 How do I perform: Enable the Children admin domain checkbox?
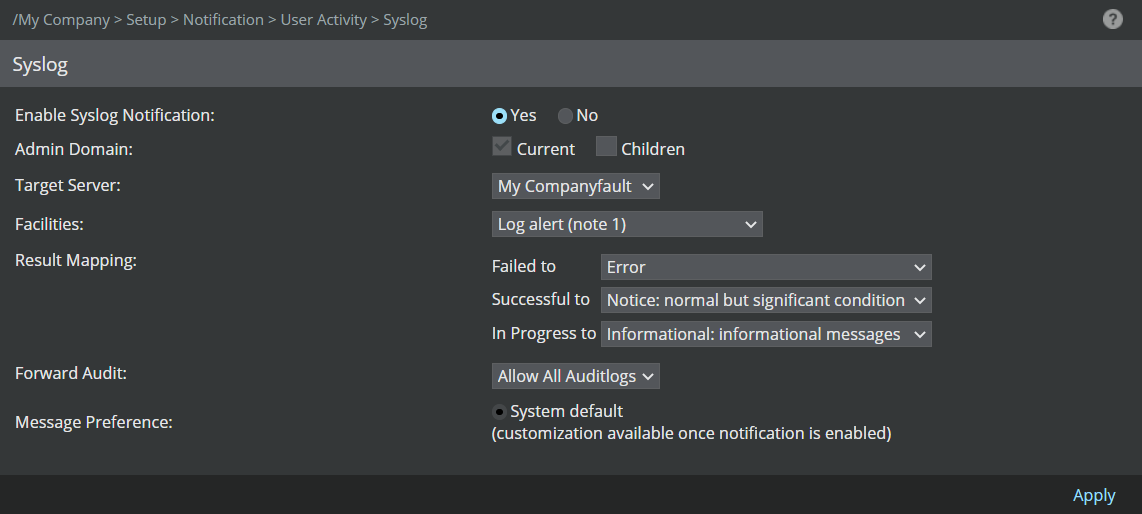606,146
